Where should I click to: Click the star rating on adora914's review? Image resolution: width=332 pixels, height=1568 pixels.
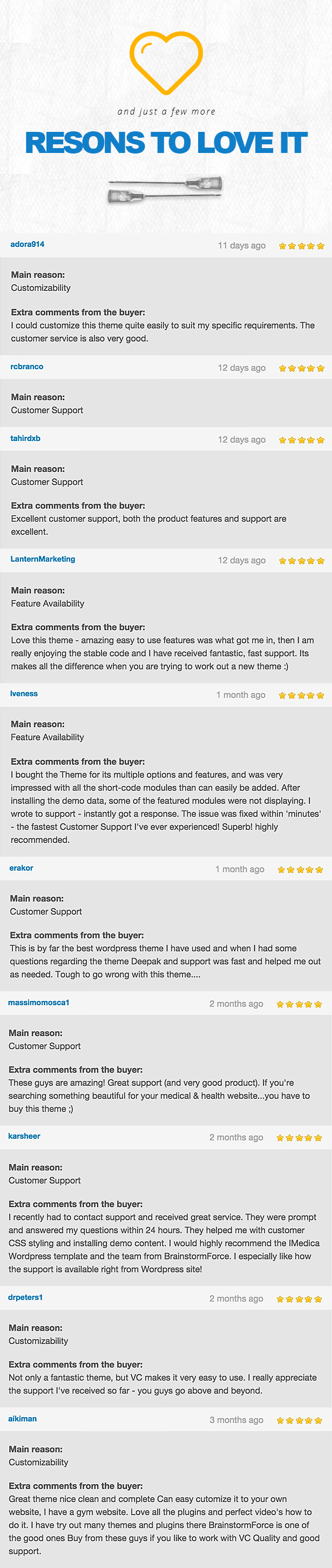(x=301, y=246)
